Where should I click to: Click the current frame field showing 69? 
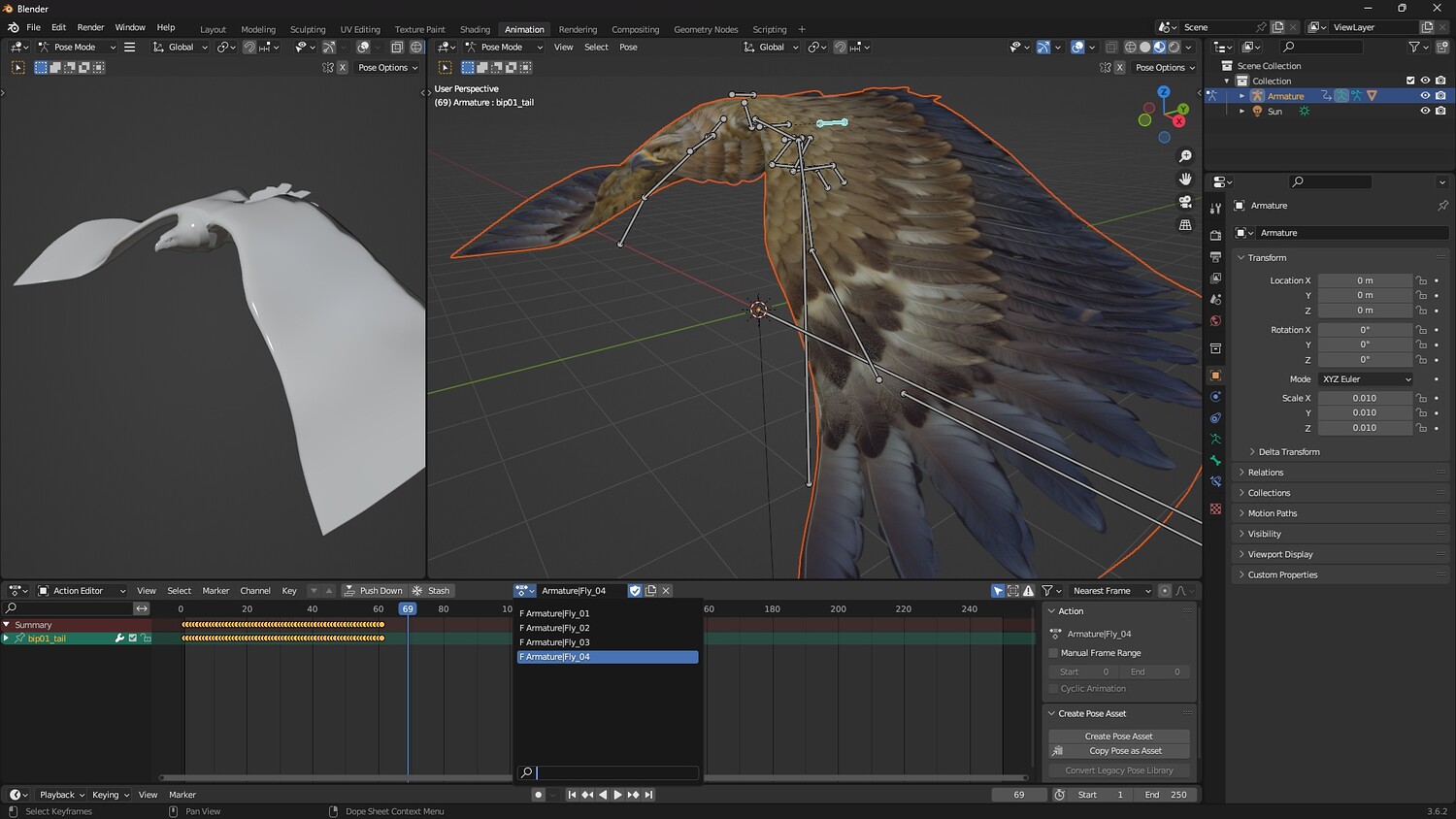pyautogui.click(x=1018, y=795)
